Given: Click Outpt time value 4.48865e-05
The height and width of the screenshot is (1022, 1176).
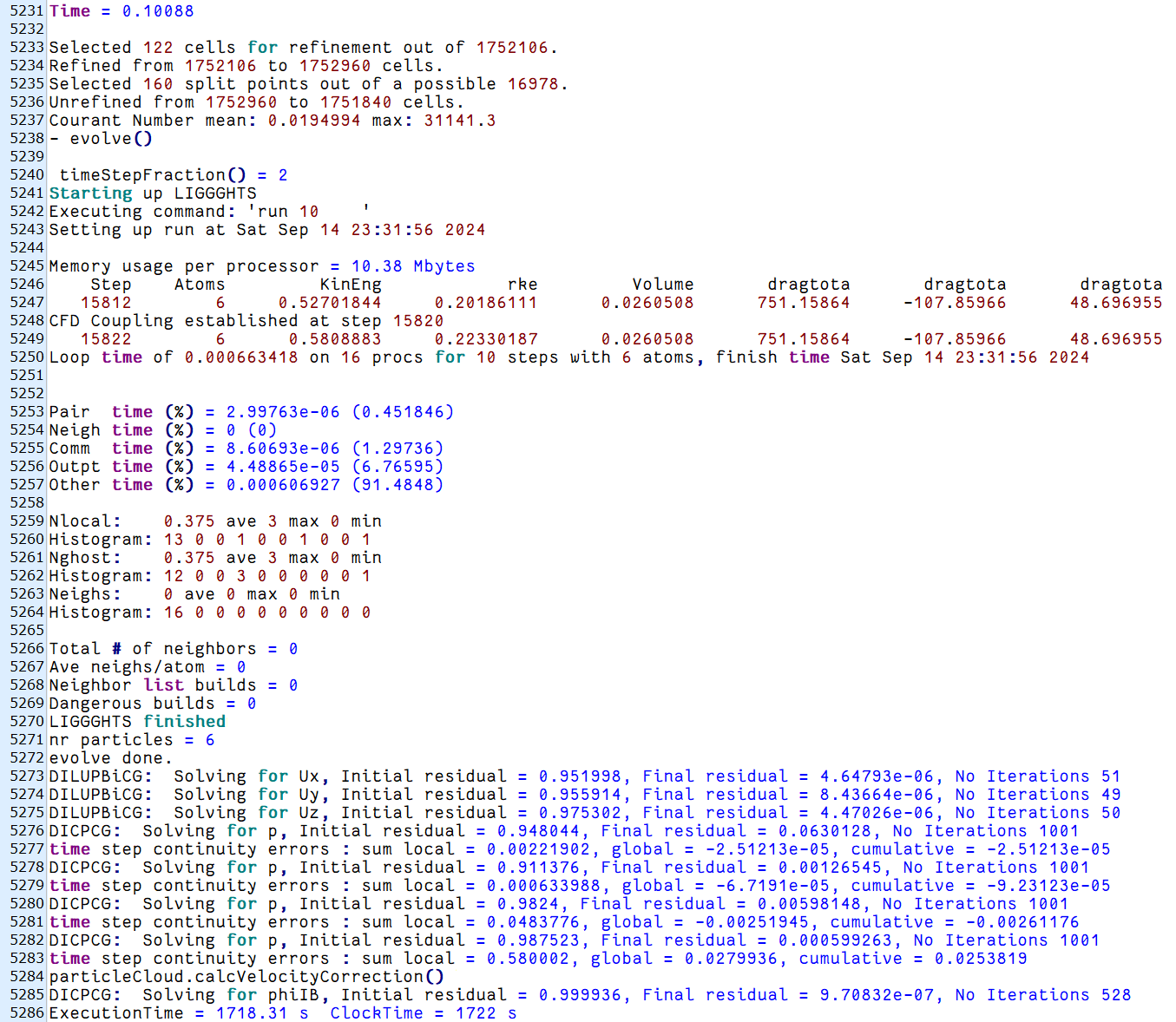Looking at the screenshot, I should (x=283, y=467).
